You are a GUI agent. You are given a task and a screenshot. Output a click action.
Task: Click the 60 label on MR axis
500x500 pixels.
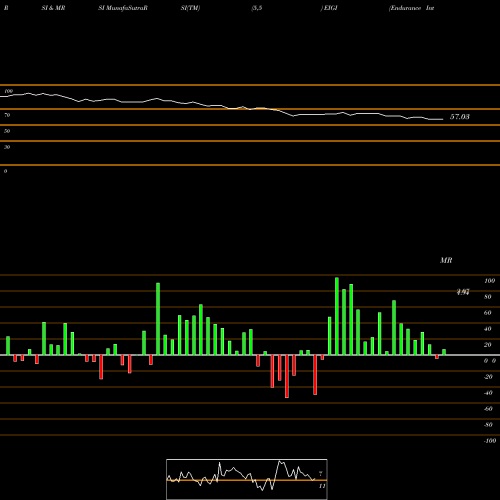[x=488, y=313]
